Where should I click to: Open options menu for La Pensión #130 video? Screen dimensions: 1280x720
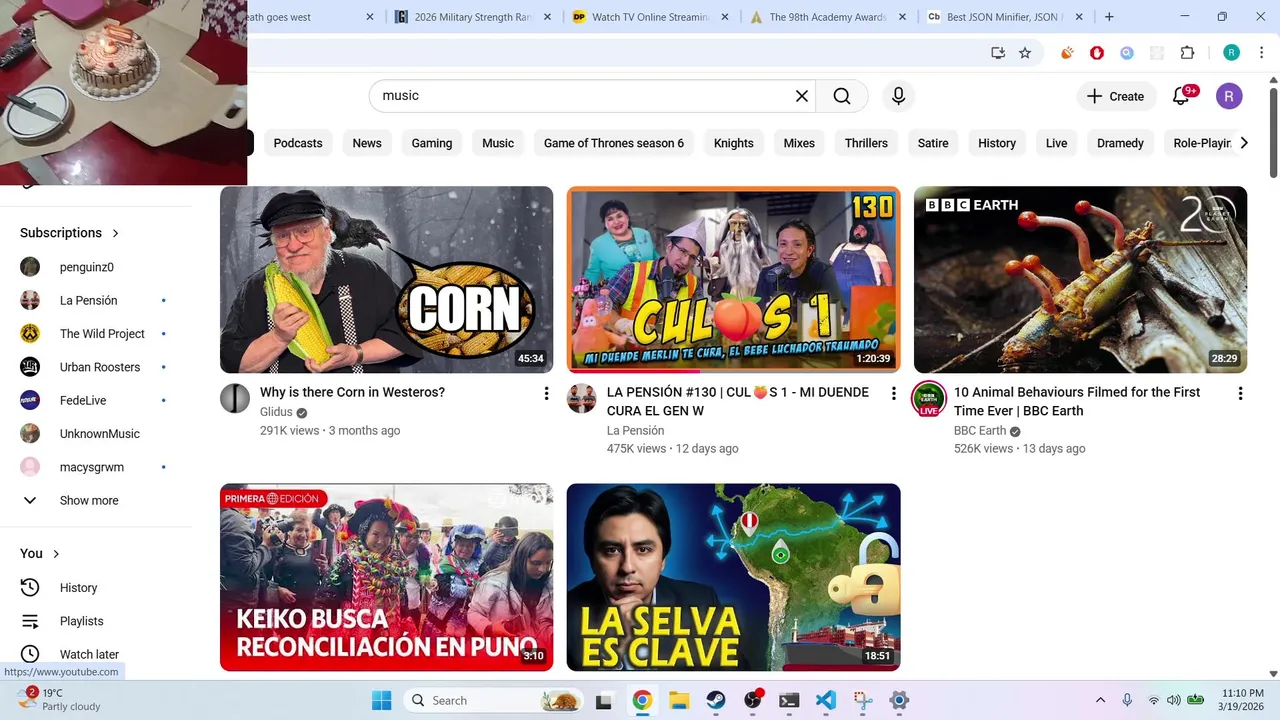[x=894, y=394]
